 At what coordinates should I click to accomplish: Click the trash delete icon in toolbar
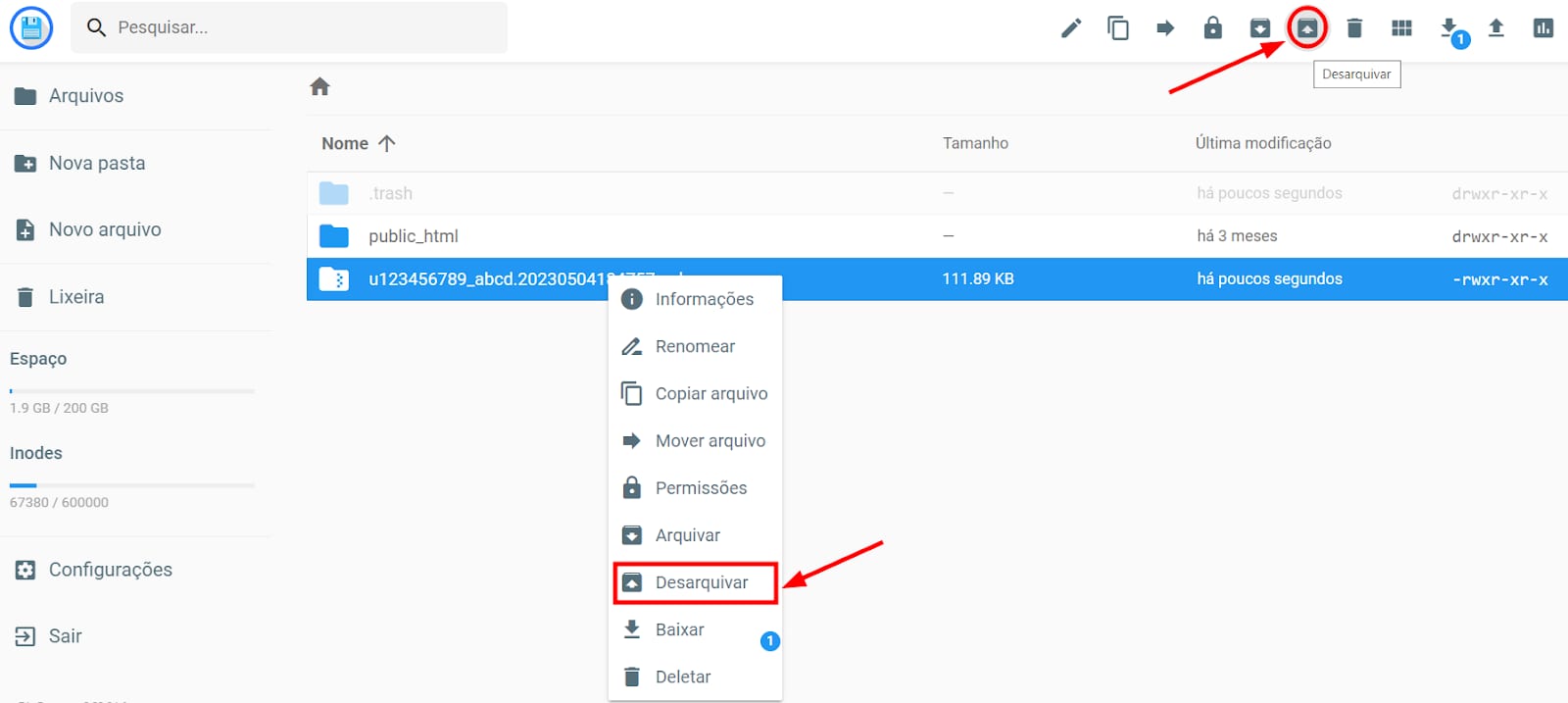click(1354, 28)
